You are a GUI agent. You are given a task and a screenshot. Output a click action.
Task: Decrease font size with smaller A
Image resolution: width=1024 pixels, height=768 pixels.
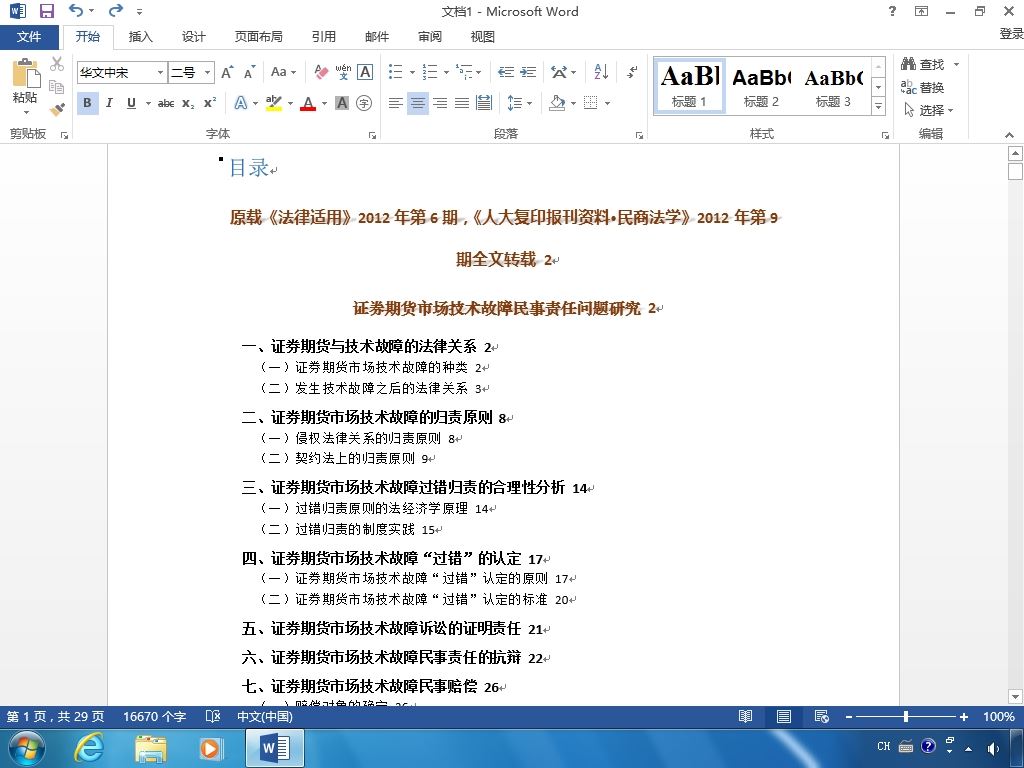pyautogui.click(x=249, y=72)
